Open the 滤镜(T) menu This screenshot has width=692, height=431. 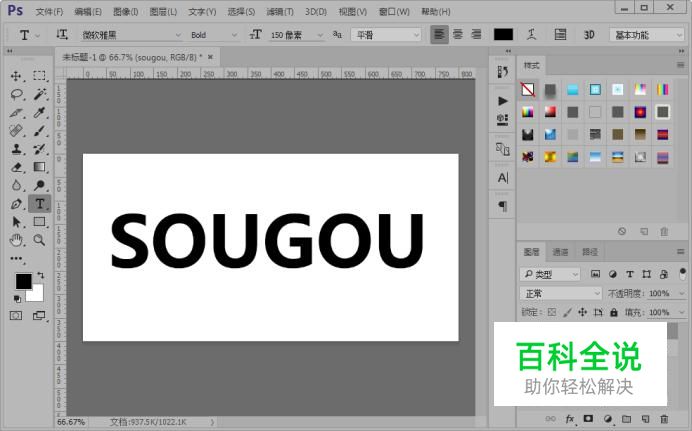(x=280, y=11)
